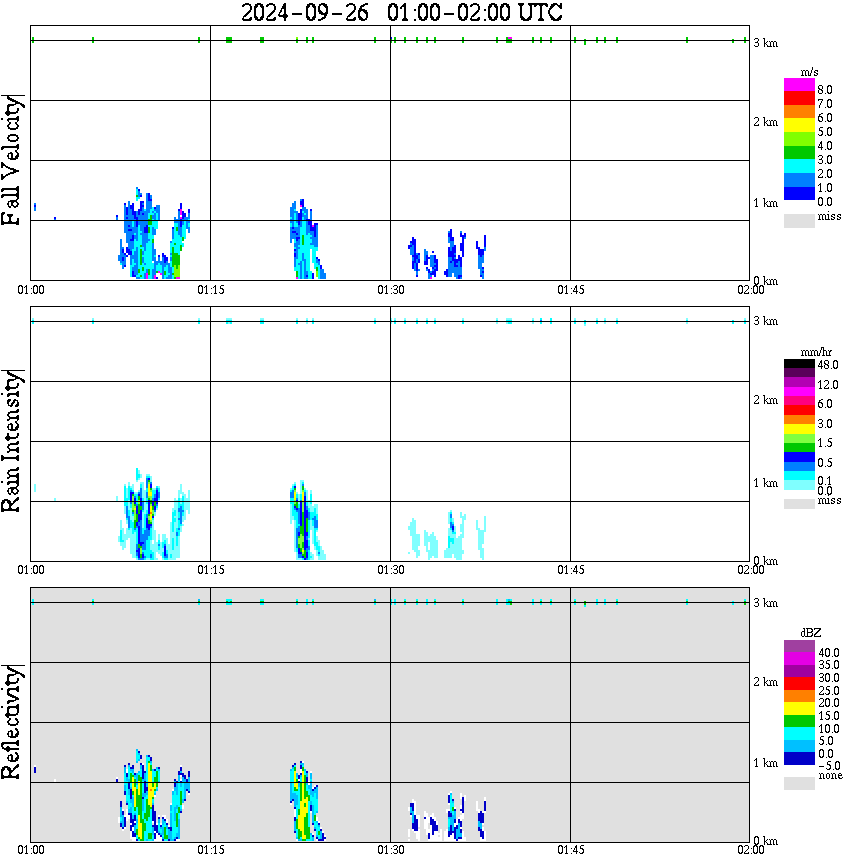Click the dBZ unit label
This screenshot has width=850, height=868.
coord(811,632)
